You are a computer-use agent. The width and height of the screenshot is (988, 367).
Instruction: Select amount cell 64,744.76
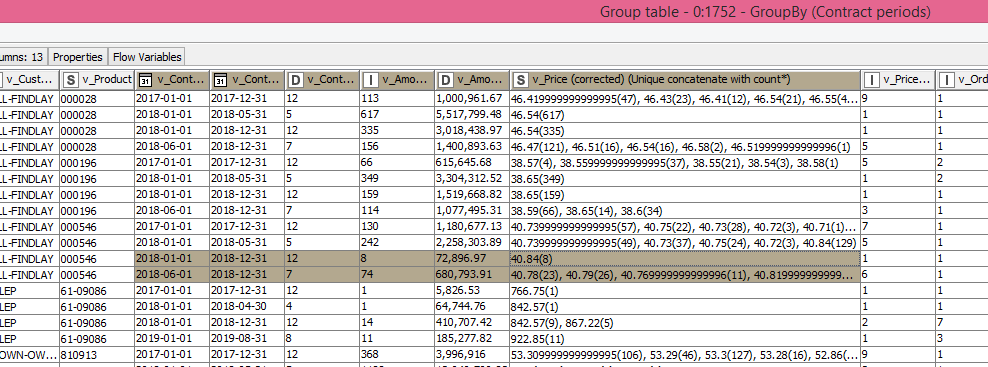coord(472,307)
